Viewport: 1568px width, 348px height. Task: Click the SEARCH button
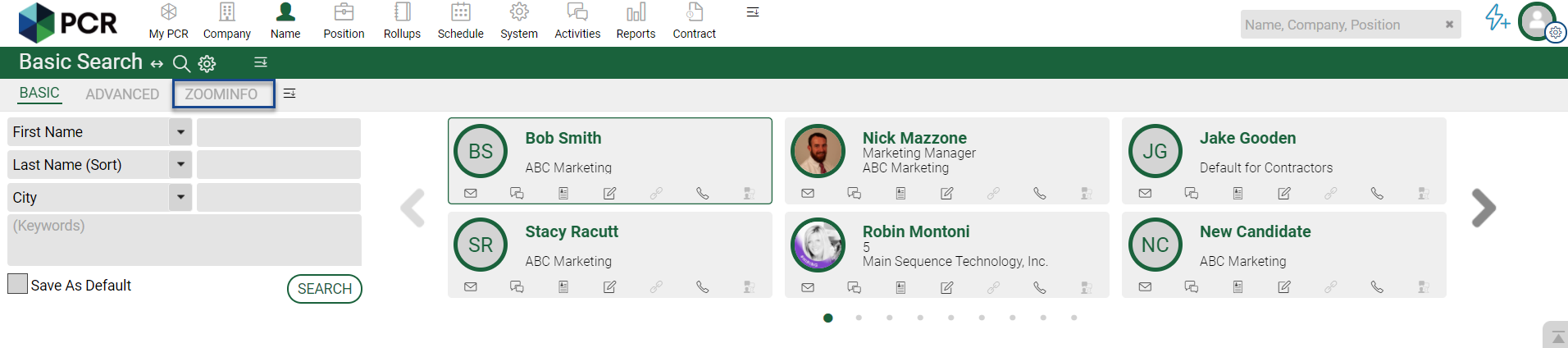tap(325, 289)
